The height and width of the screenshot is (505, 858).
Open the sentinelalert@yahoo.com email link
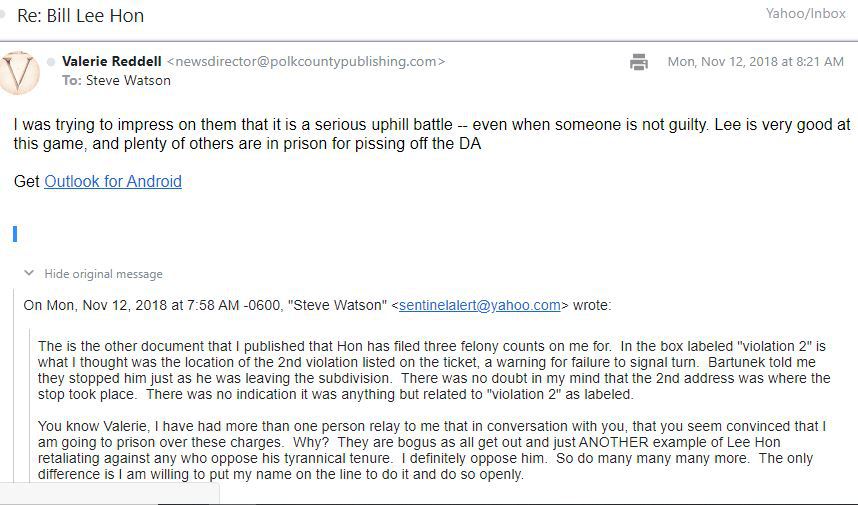[479, 305]
